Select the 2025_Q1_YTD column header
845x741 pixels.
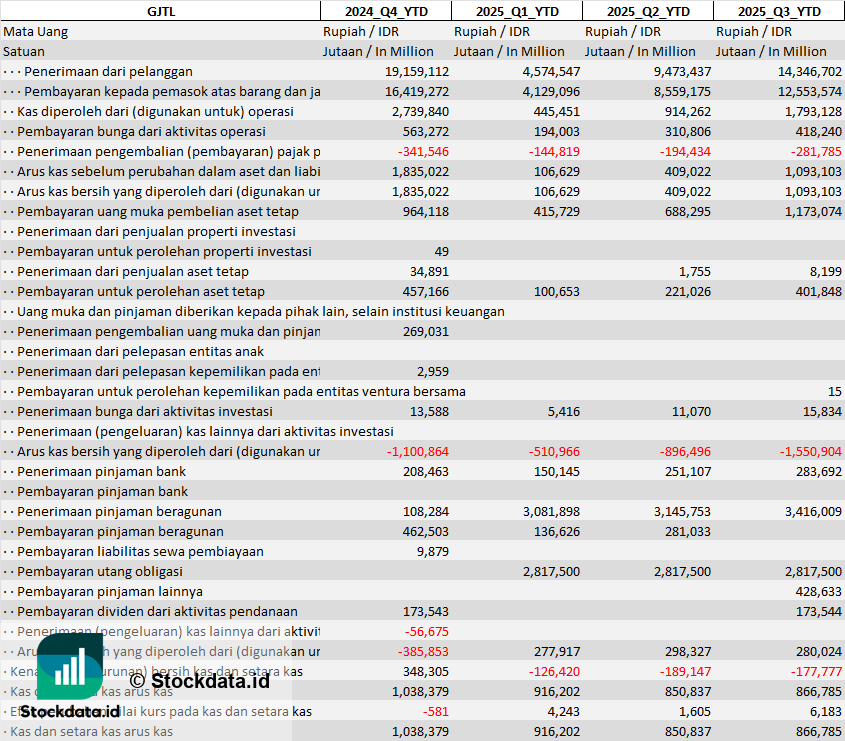click(517, 11)
